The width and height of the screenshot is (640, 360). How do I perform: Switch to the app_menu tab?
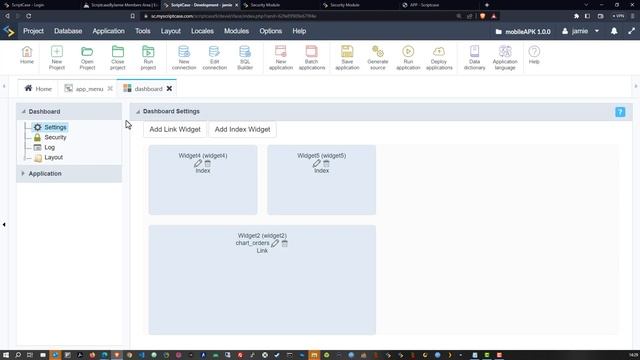84,89
